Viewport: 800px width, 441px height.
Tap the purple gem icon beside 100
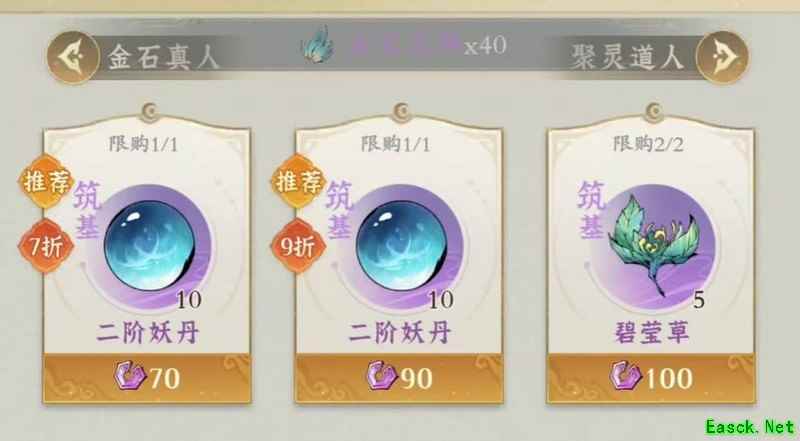tap(625, 376)
